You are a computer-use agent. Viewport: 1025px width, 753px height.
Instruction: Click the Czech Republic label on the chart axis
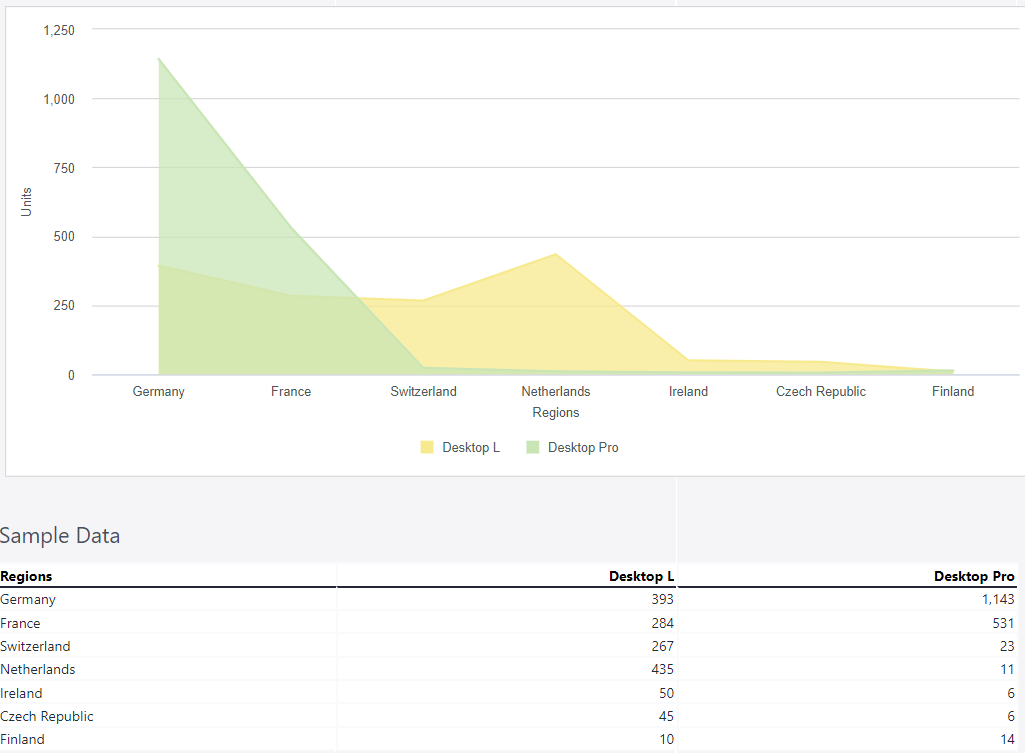(x=821, y=392)
